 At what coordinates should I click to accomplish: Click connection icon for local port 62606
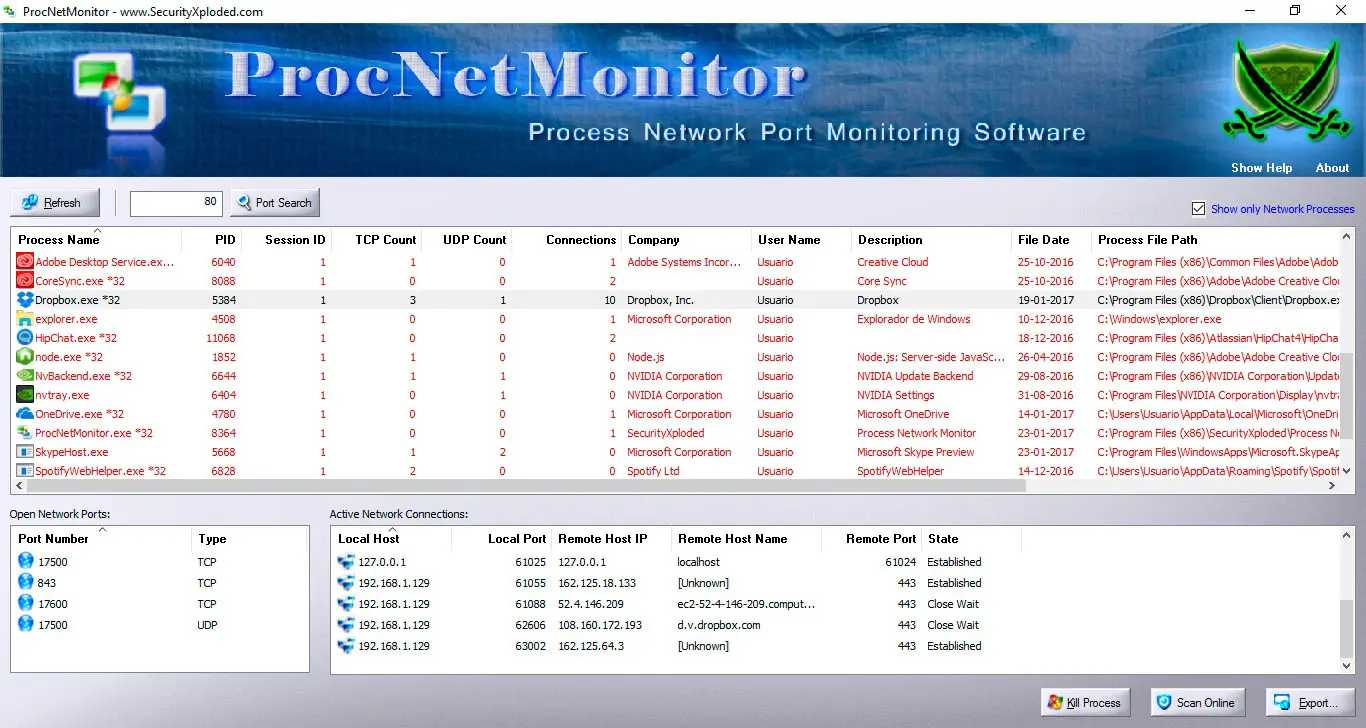(x=346, y=625)
